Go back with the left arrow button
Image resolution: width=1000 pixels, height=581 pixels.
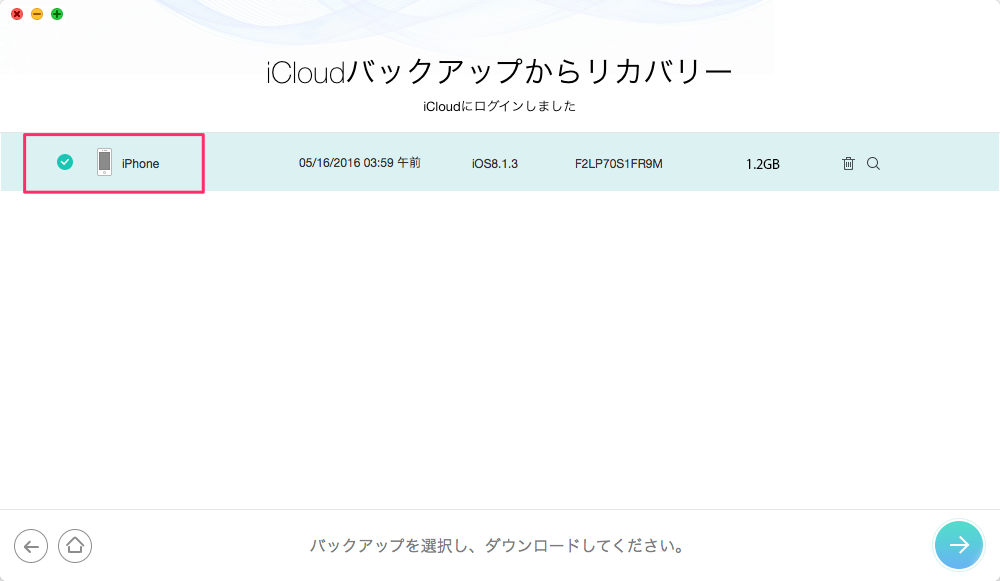point(31,546)
